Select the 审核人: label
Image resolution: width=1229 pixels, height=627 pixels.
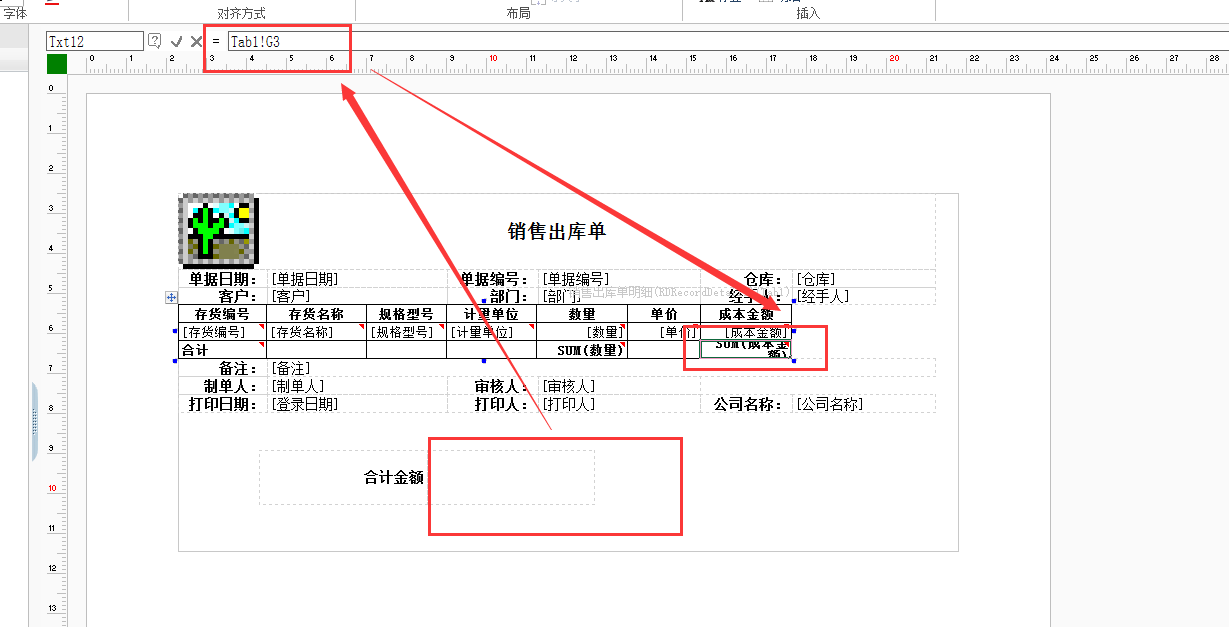point(504,386)
